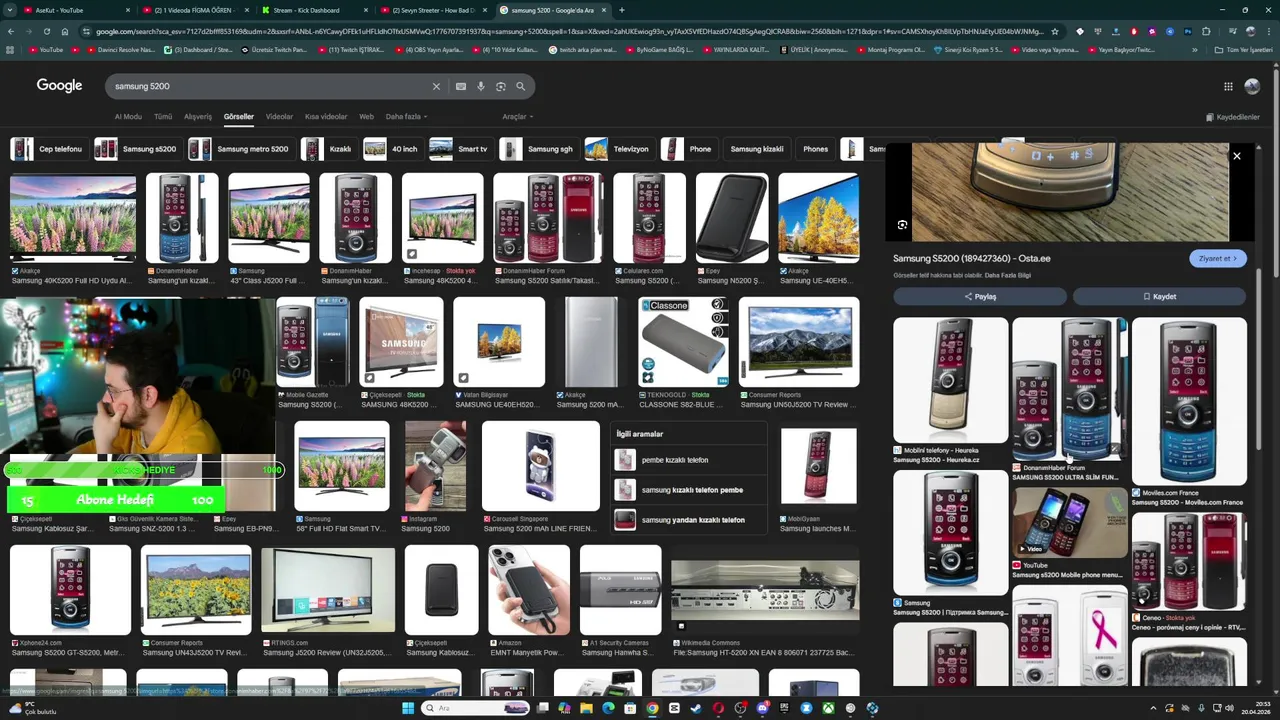This screenshot has width=1280, height=720.
Task: Filter by the Samsung s5200 chip
Action: pyautogui.click(x=137, y=149)
